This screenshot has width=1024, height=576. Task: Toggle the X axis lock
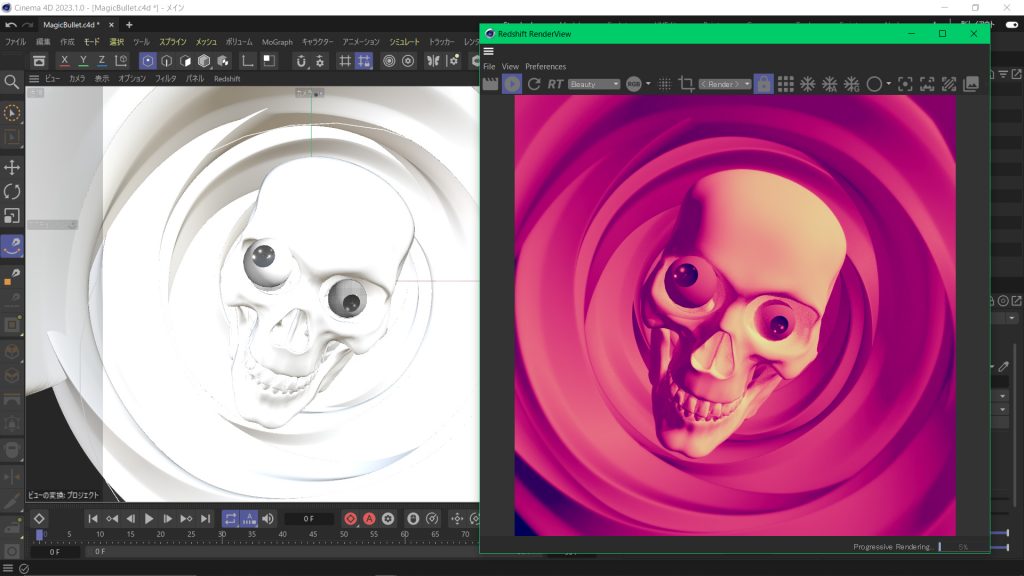(x=66, y=61)
